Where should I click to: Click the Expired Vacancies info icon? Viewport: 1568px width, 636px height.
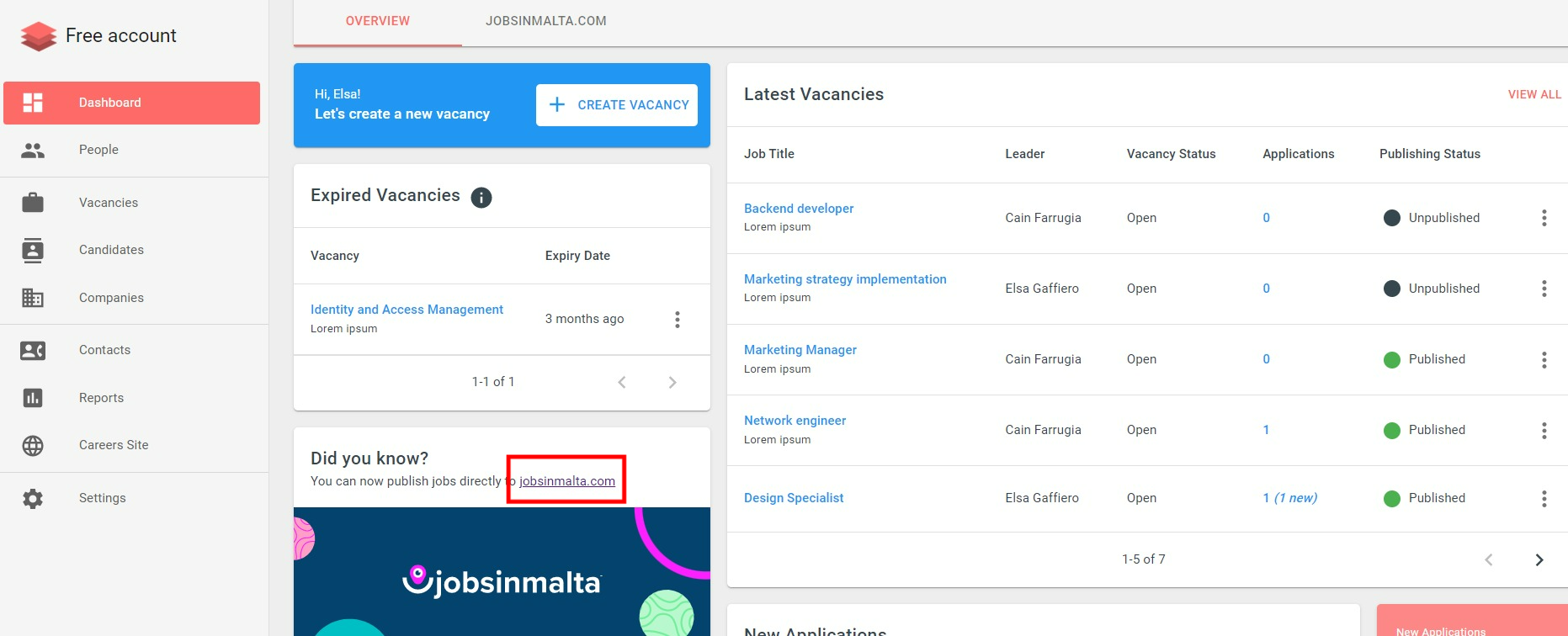coord(481,198)
